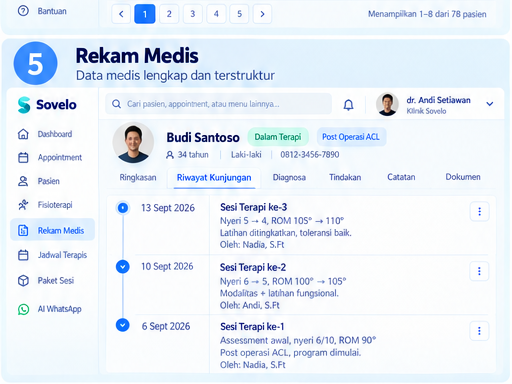Open Sesi Terapi ke-2 title

(253, 267)
